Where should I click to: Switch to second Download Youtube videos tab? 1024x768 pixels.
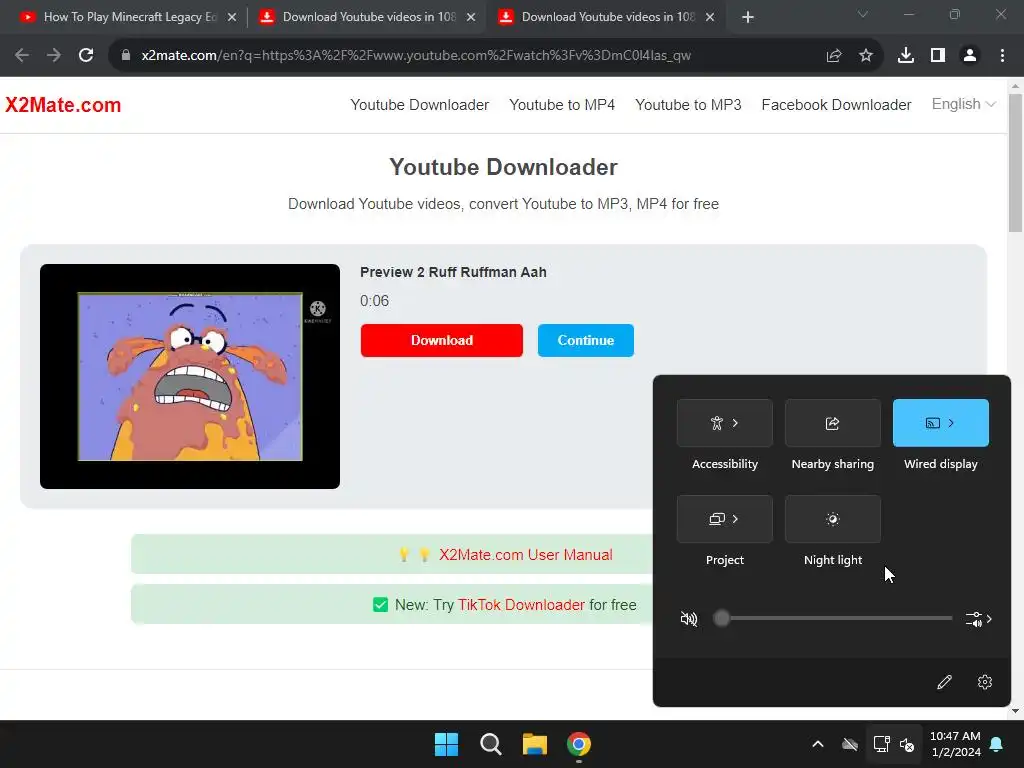point(368,17)
